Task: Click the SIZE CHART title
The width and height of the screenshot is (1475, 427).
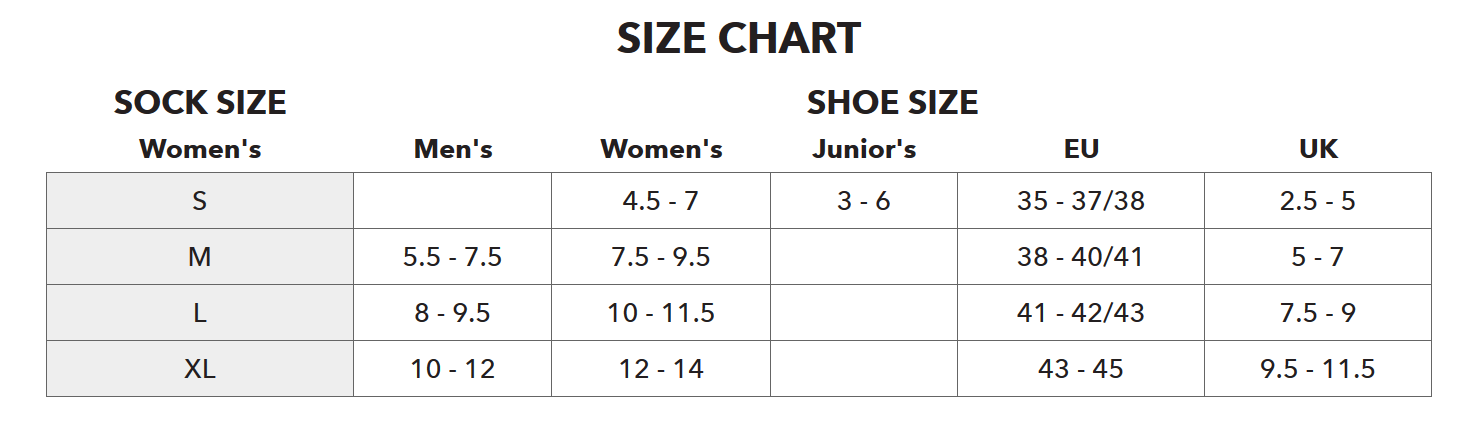Action: click(738, 39)
